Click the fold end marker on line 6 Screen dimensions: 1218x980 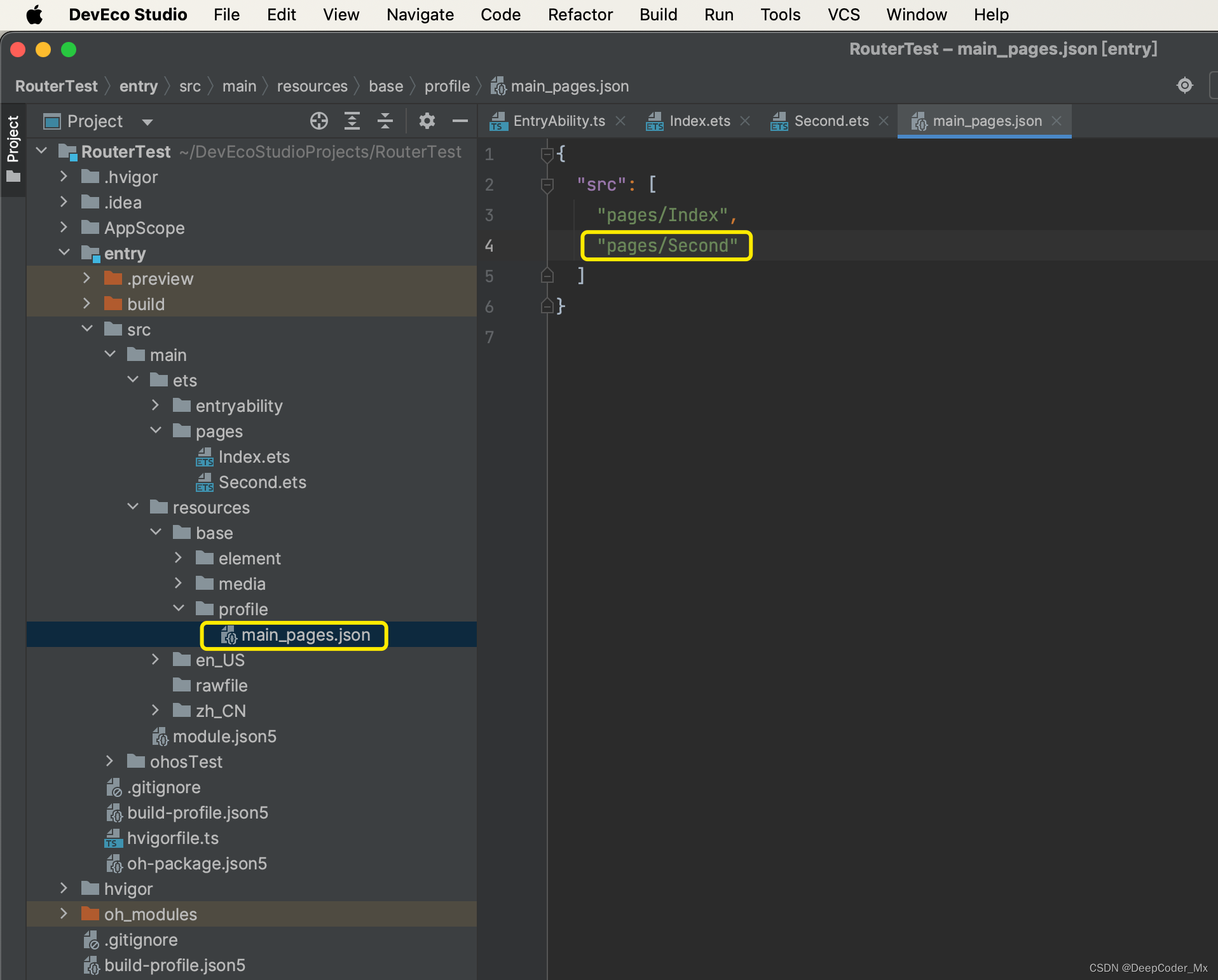547,306
